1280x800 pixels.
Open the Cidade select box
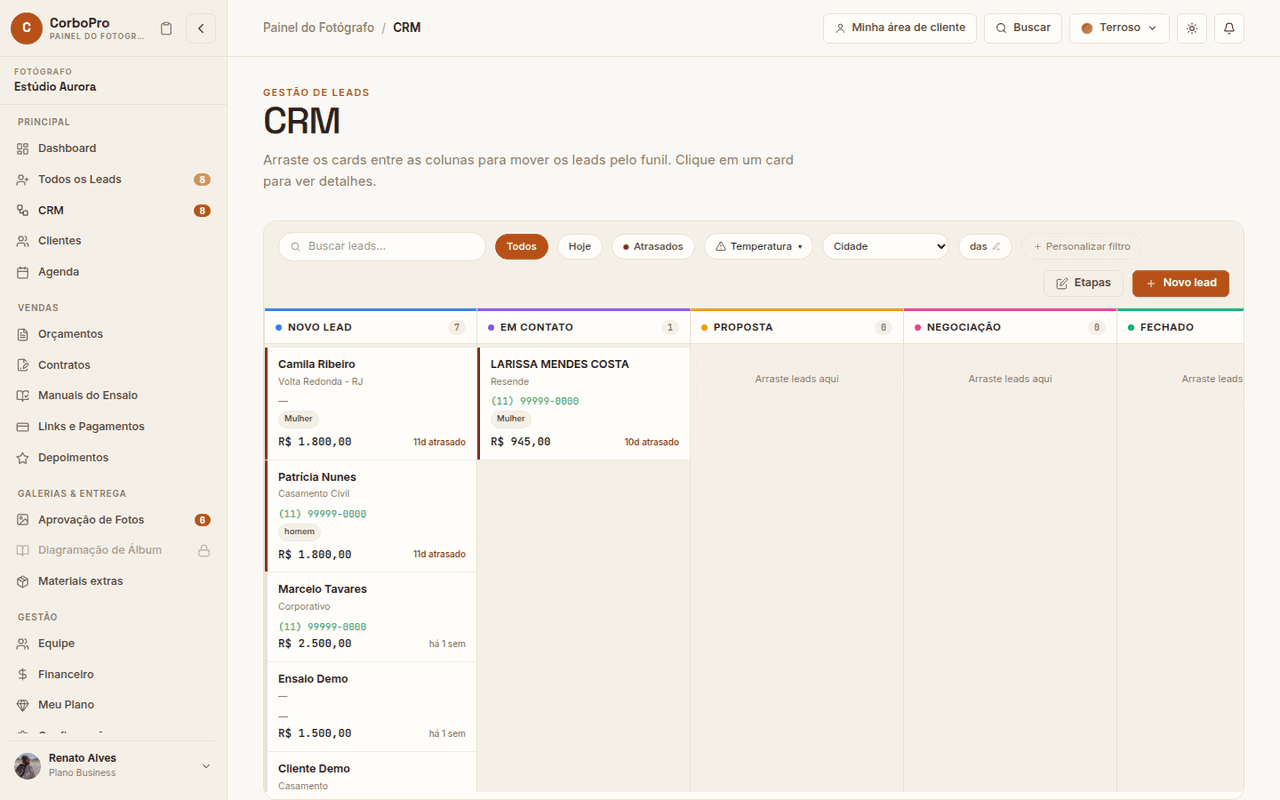pyautogui.click(x=885, y=246)
